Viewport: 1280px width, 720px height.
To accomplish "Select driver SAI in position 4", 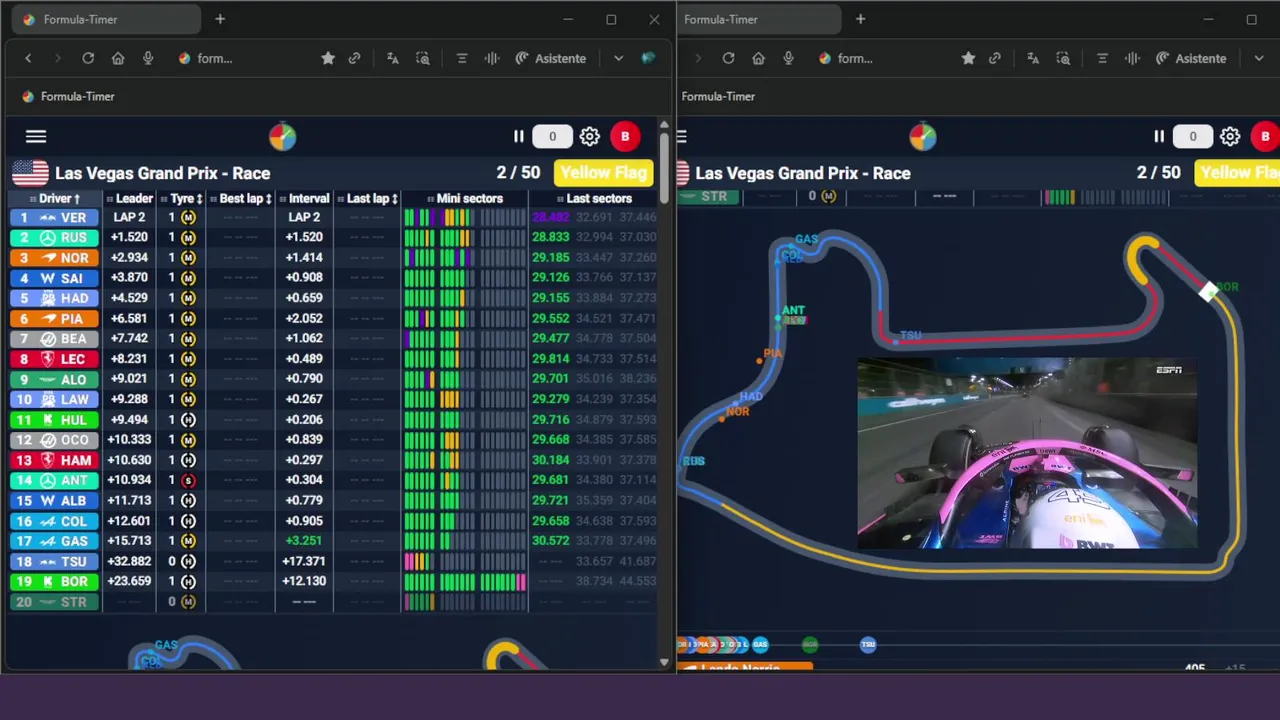I will pos(55,278).
